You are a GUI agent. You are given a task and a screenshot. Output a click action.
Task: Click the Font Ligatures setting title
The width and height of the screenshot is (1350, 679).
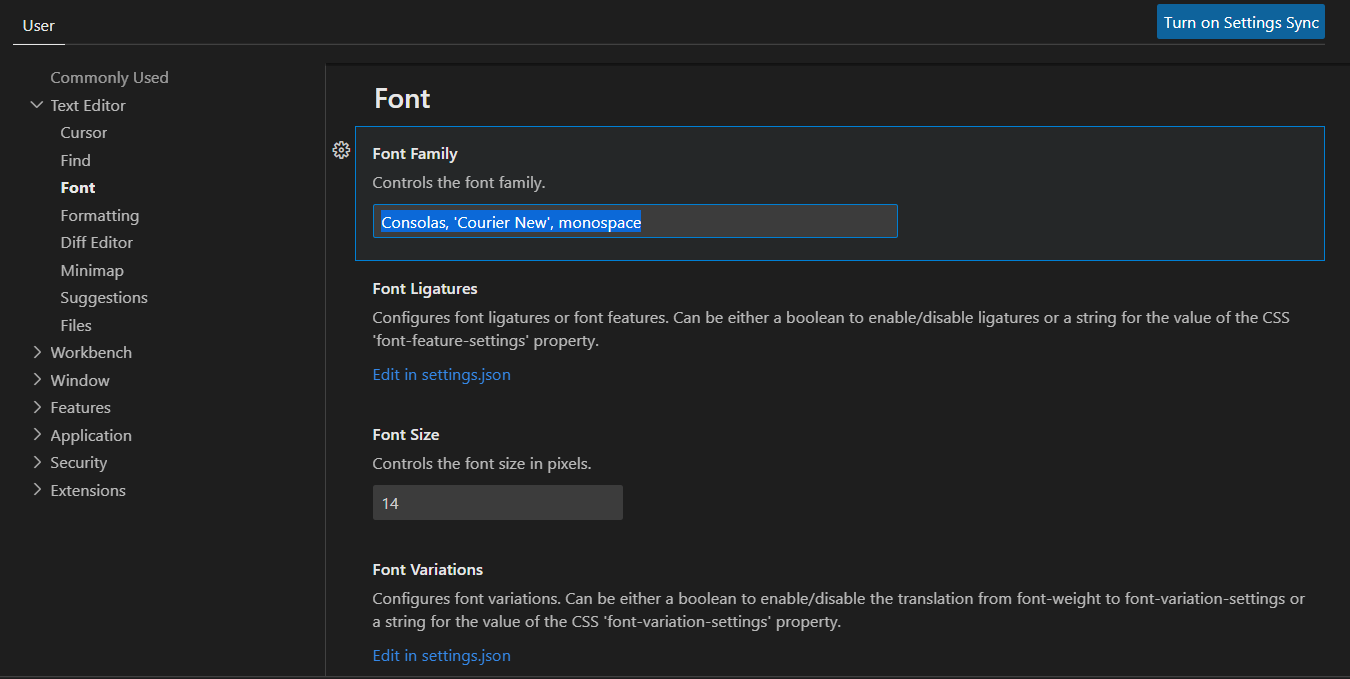coord(425,289)
